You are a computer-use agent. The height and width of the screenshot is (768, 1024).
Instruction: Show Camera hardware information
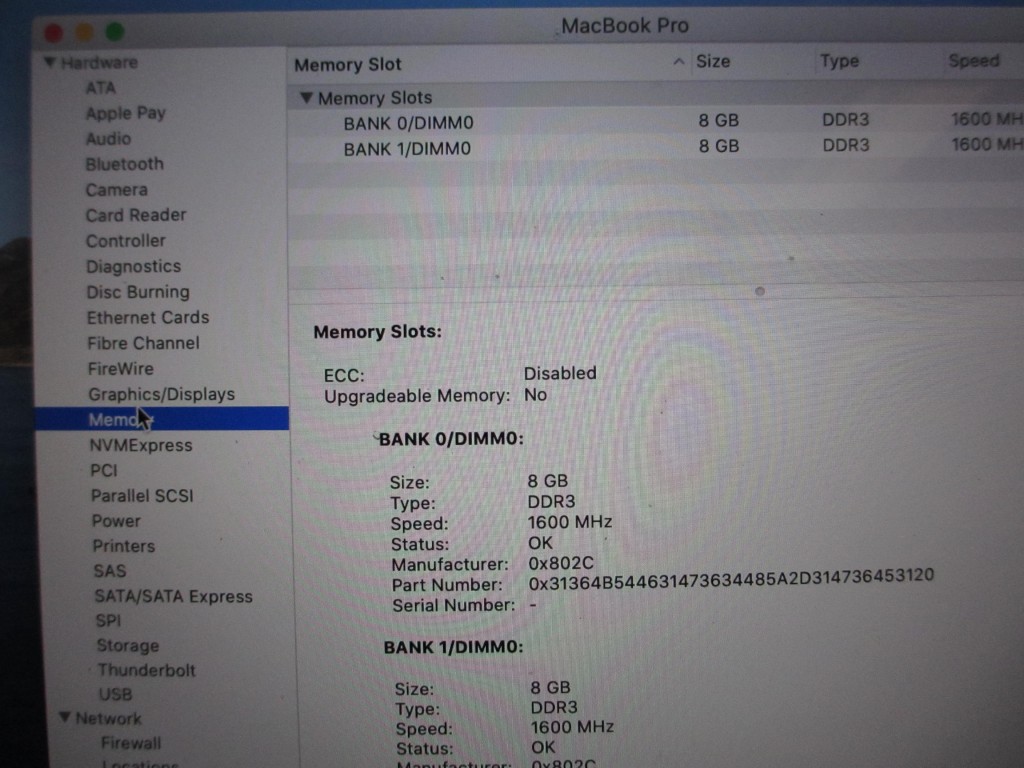click(x=117, y=190)
